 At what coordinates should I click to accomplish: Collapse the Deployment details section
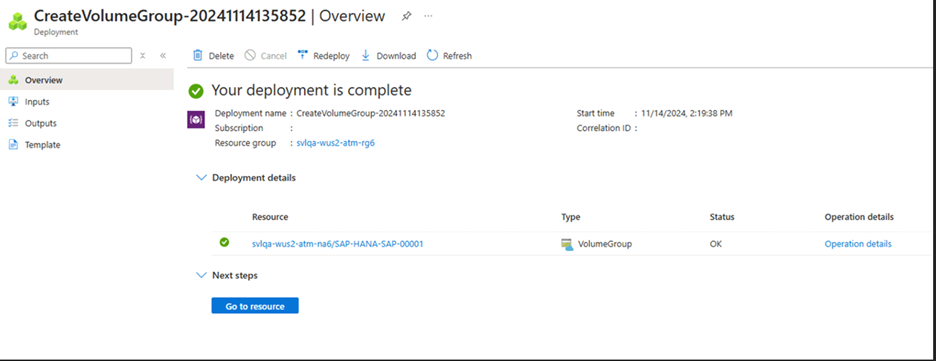pos(201,177)
